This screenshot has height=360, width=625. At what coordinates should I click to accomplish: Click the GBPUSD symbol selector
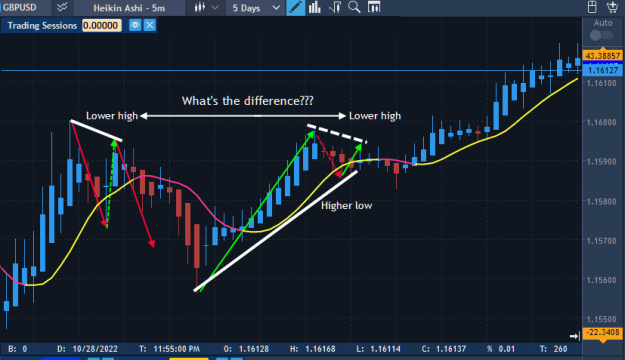point(20,8)
